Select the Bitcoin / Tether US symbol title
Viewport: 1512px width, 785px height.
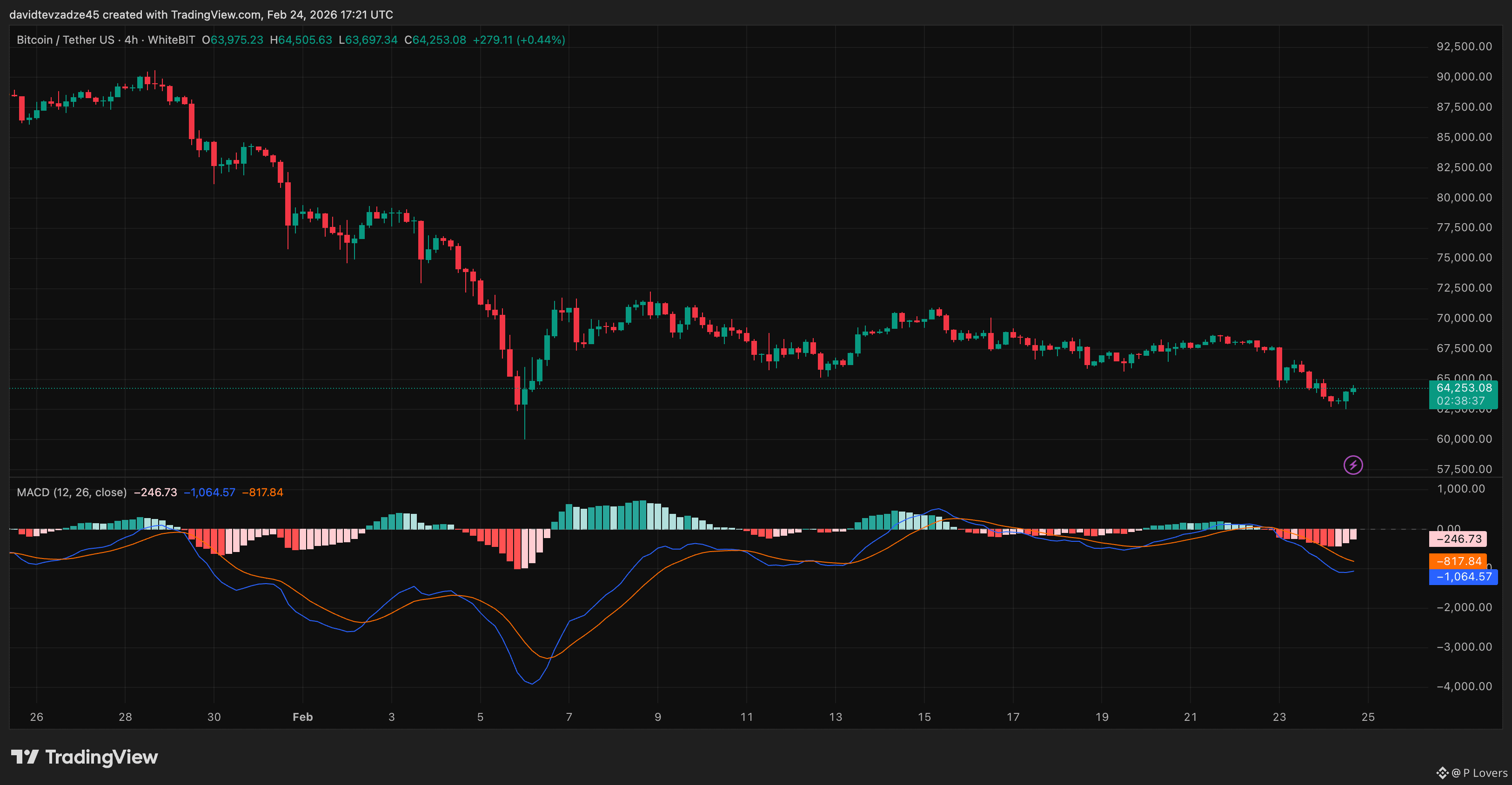66,40
